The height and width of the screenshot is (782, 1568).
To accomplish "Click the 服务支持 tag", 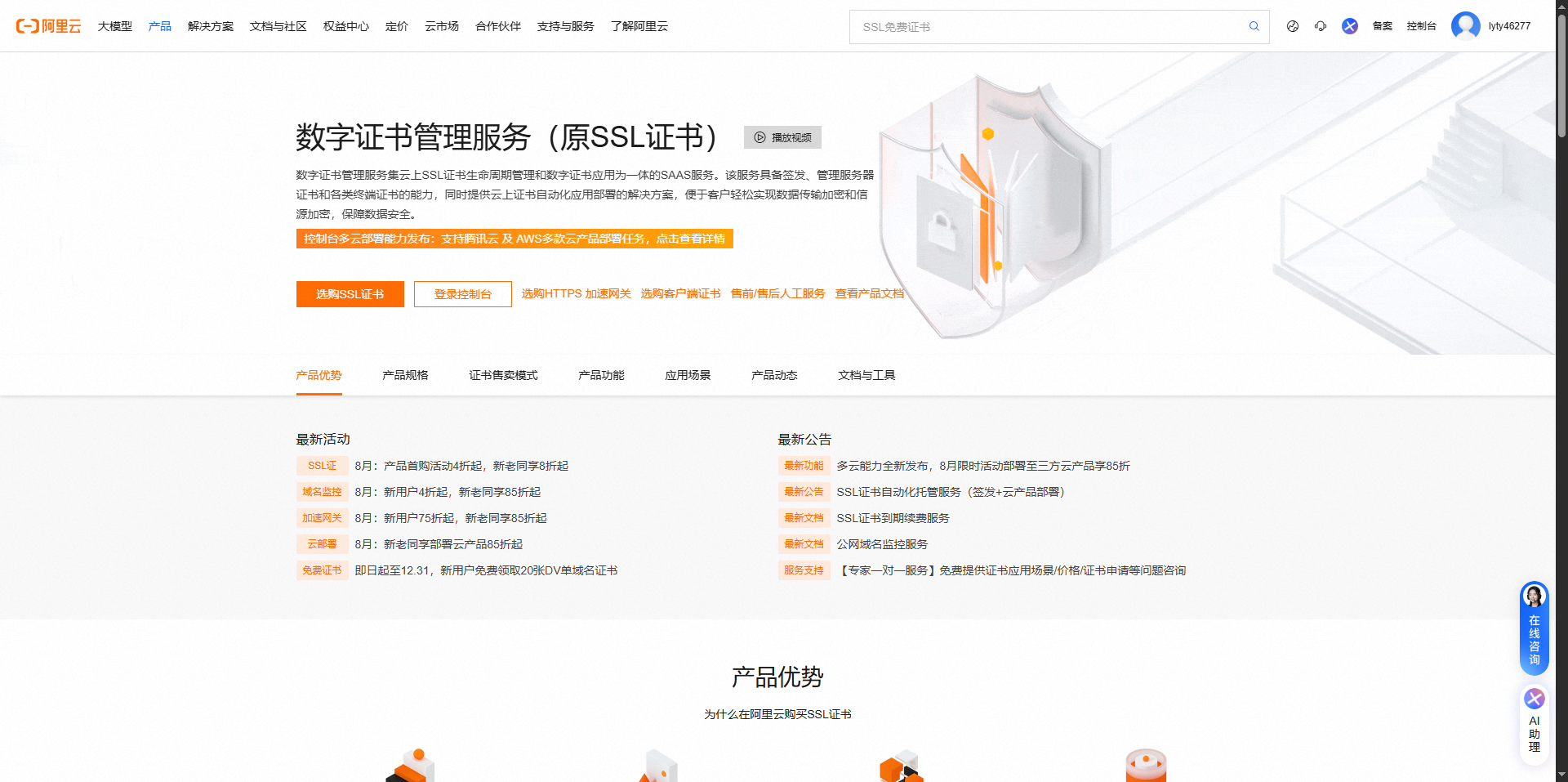I will [x=804, y=570].
